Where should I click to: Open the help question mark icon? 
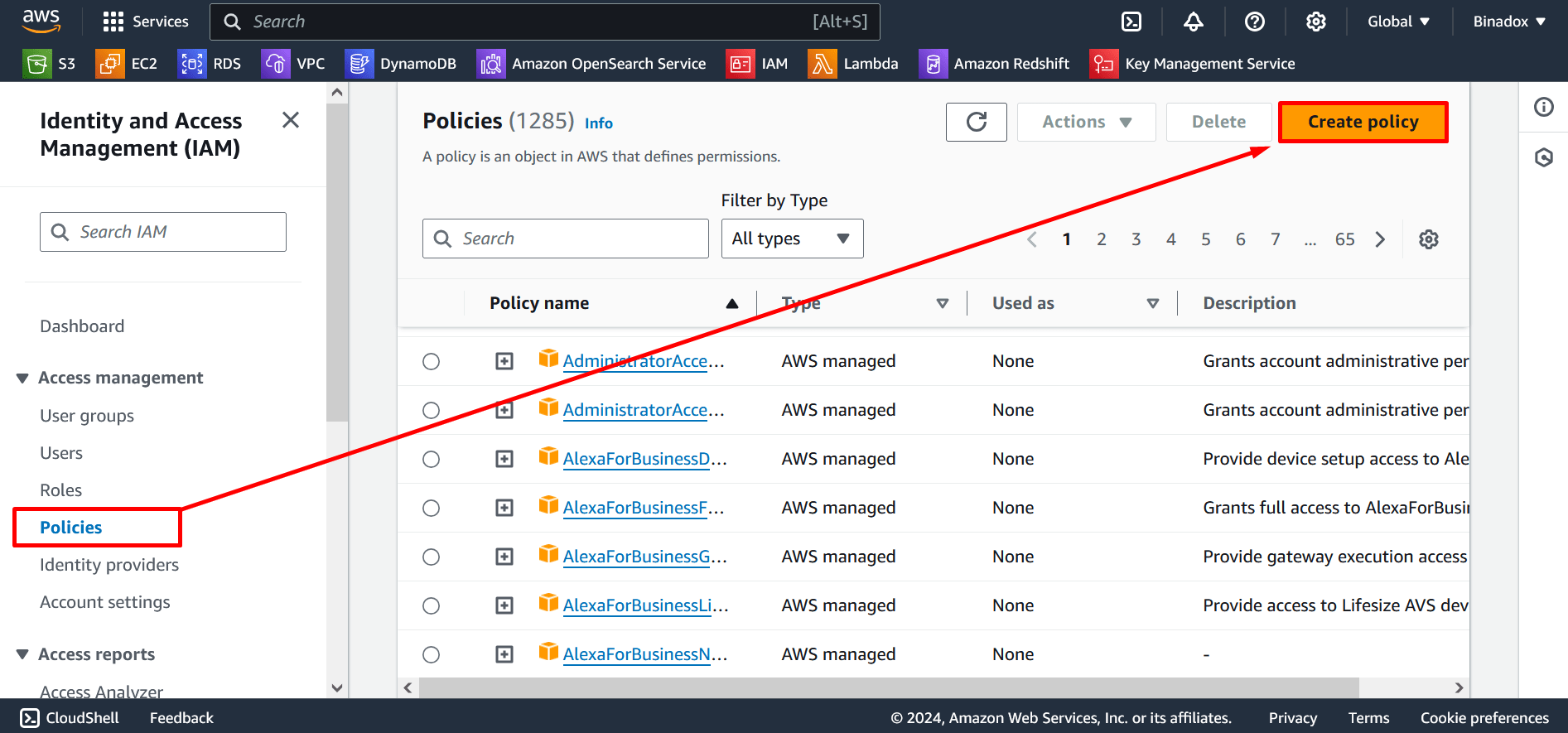pyautogui.click(x=1255, y=22)
